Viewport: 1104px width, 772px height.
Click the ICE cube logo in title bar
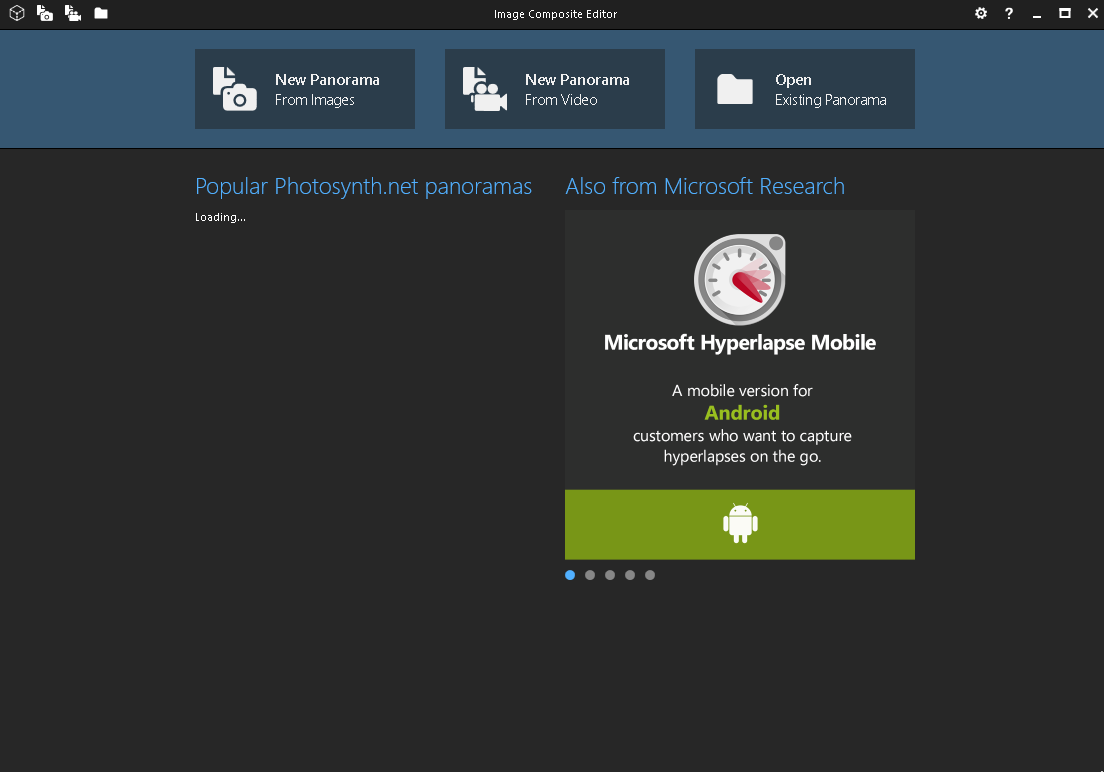tap(17, 13)
